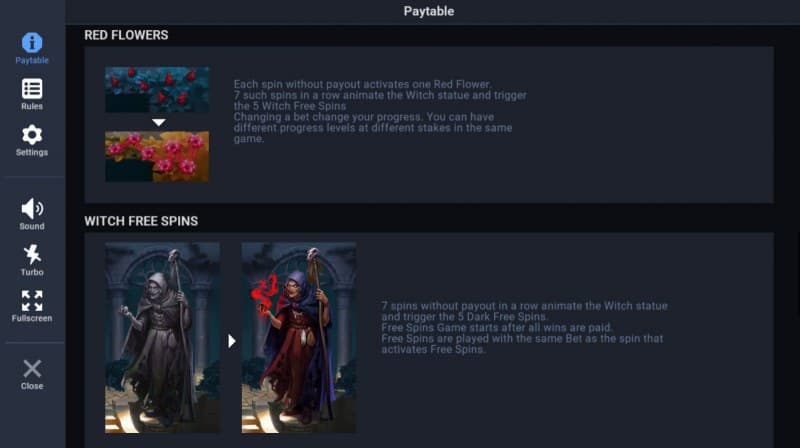This screenshot has height=448, width=800.
Task: Toggle Turbo lightning mode
Action: [x=32, y=255]
